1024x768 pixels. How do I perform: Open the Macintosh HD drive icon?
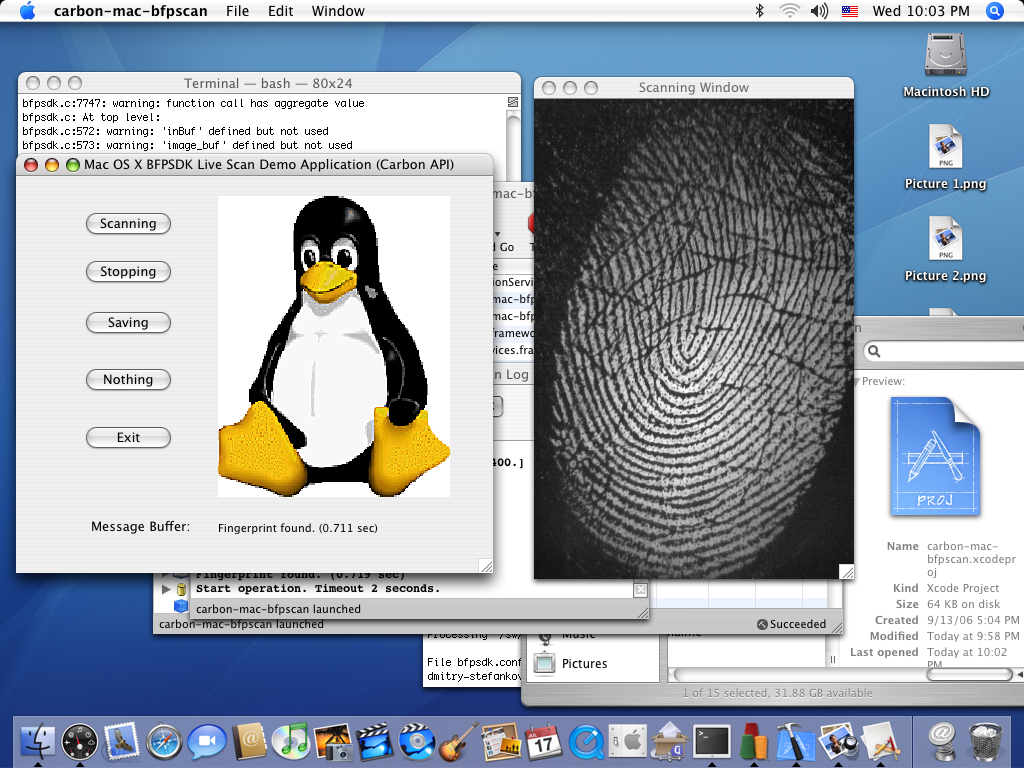pyautogui.click(x=945, y=58)
